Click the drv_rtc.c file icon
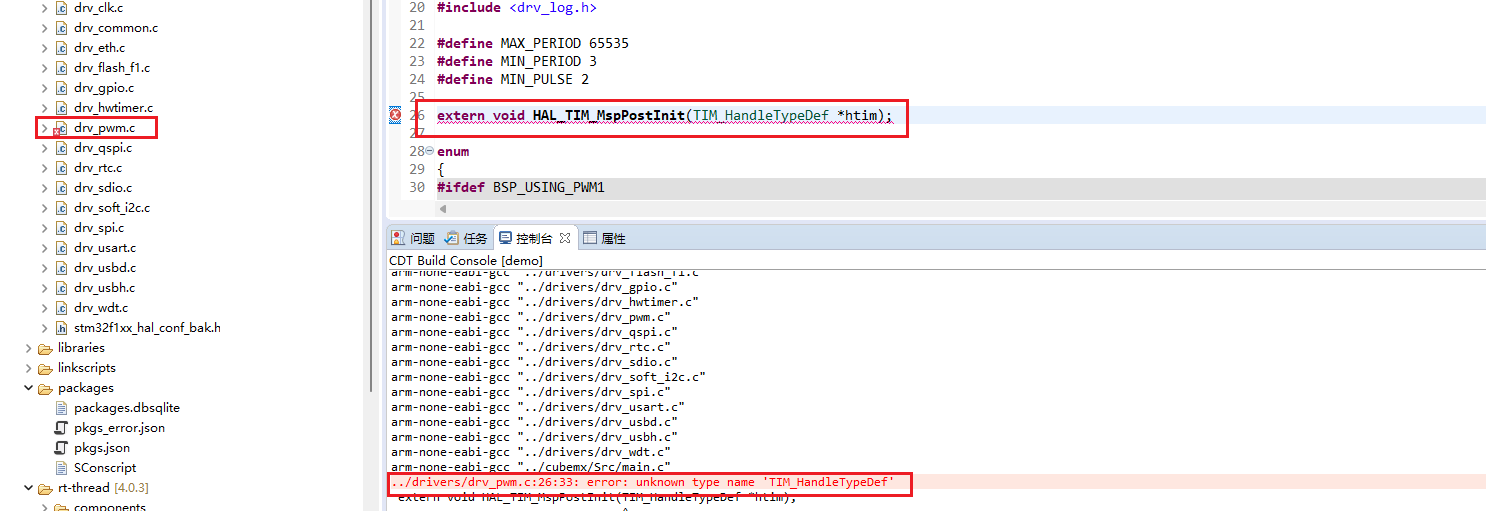This screenshot has width=1486, height=511. 61,168
